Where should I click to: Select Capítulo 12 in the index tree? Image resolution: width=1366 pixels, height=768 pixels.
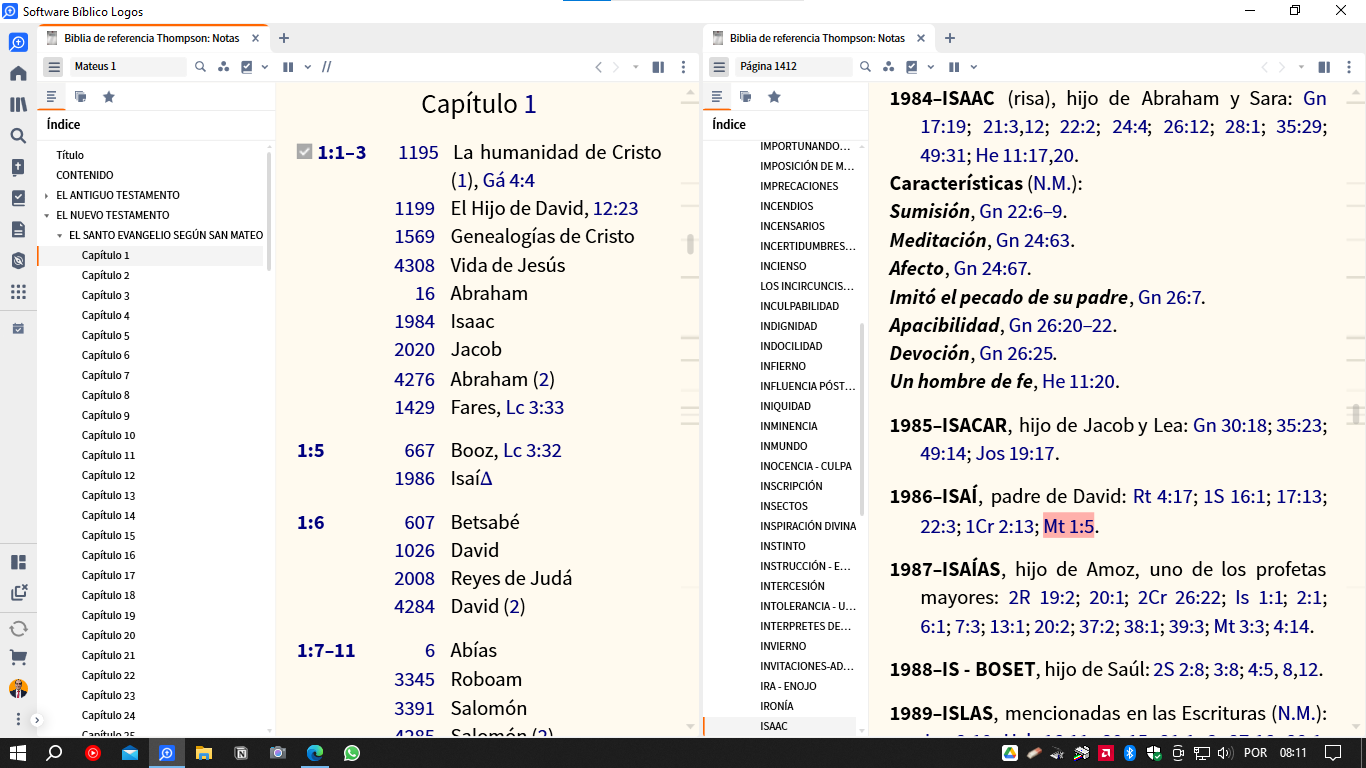click(109, 475)
